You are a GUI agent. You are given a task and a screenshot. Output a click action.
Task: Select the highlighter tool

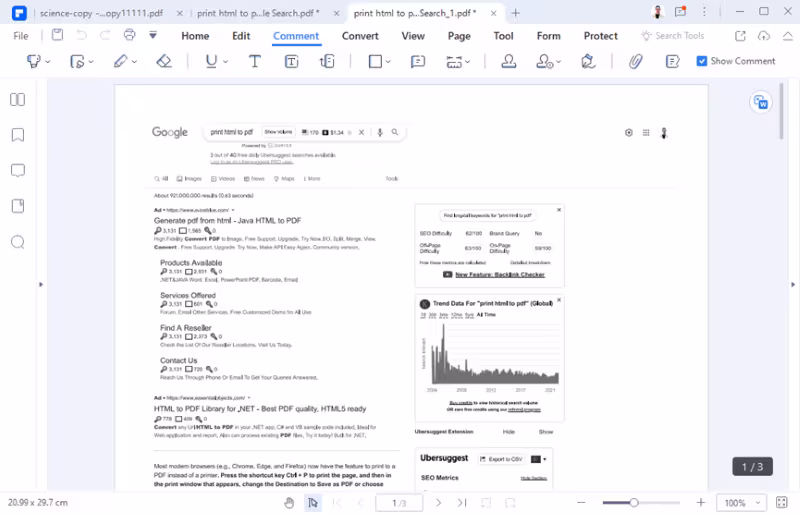tap(33, 61)
